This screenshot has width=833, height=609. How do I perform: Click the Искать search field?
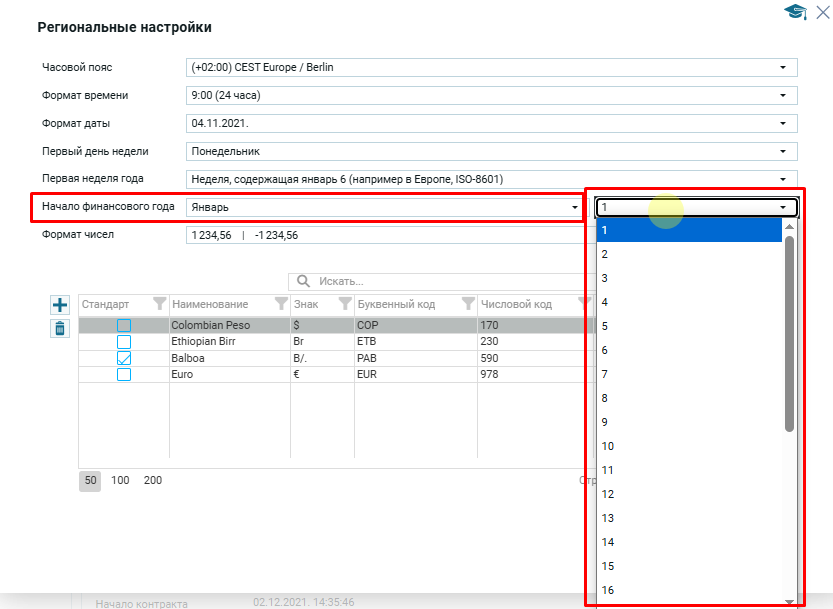point(440,282)
